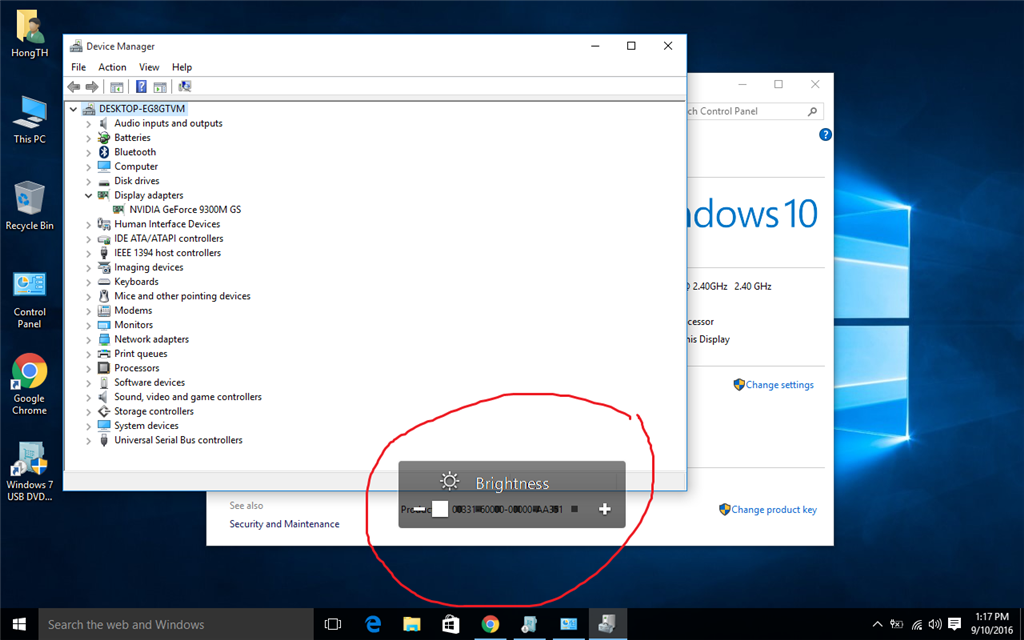Select the Monitors tree item
Image resolution: width=1024 pixels, height=640 pixels.
(x=133, y=325)
